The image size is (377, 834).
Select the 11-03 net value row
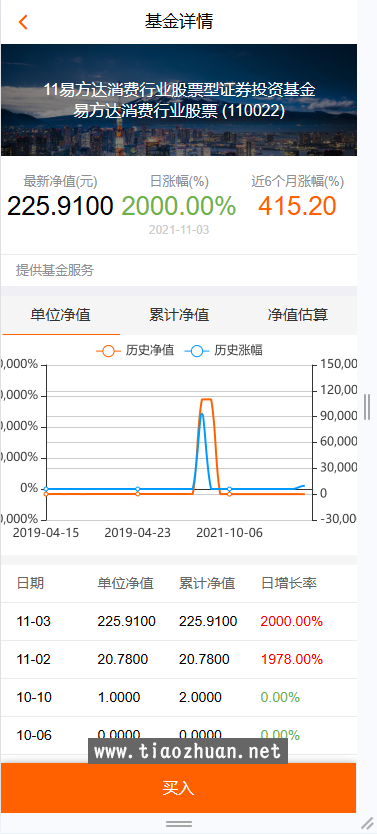pos(179,621)
